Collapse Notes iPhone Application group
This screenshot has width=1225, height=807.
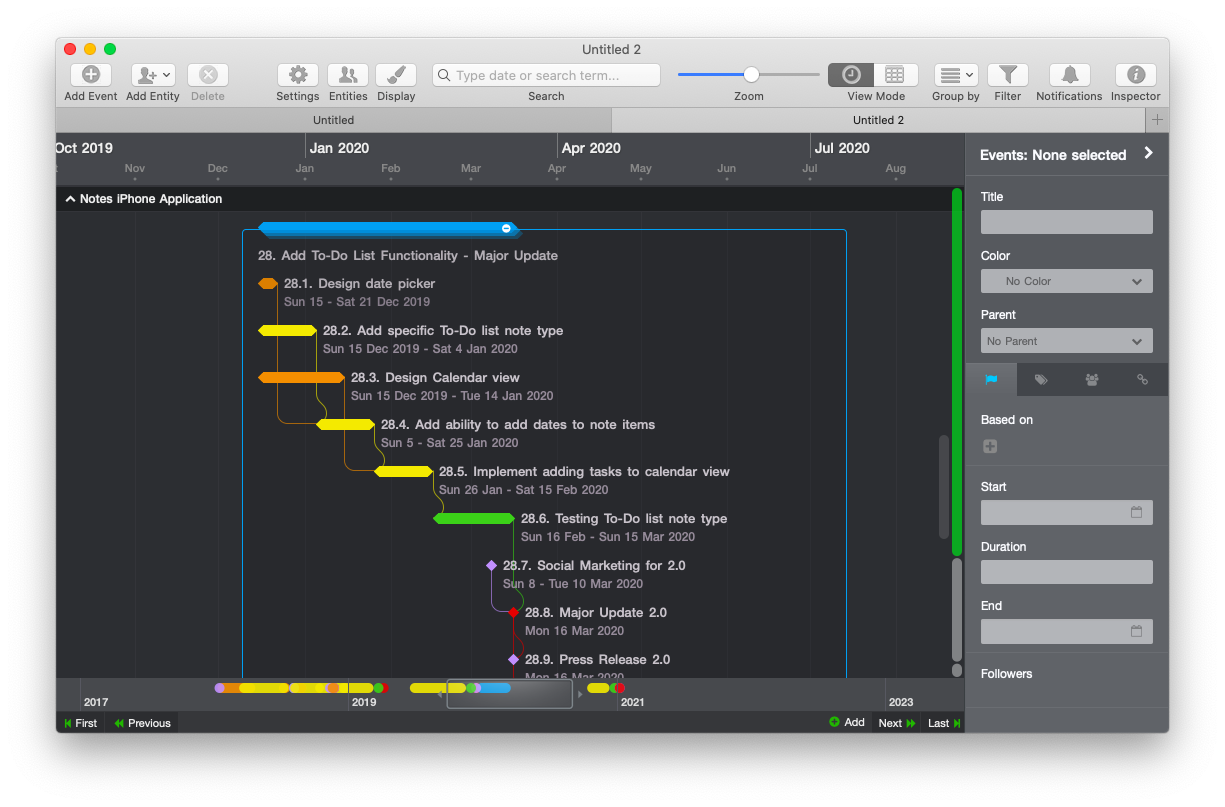pyautogui.click(x=70, y=199)
